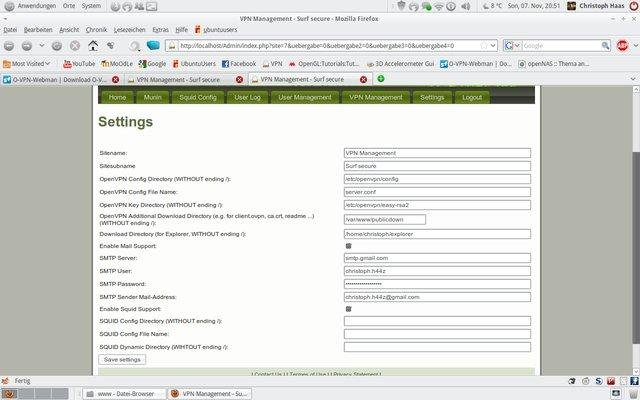This screenshot has width=640, height=400.
Task: Toggle the Enable Mail Support checkbox
Action: click(348, 246)
